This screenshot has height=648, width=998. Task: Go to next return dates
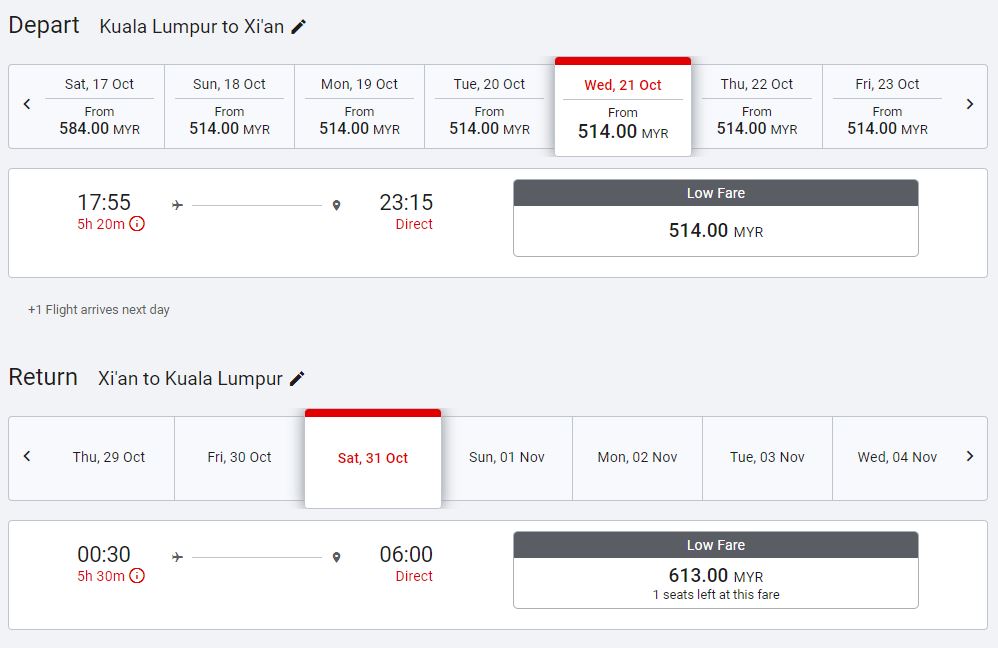coord(969,456)
